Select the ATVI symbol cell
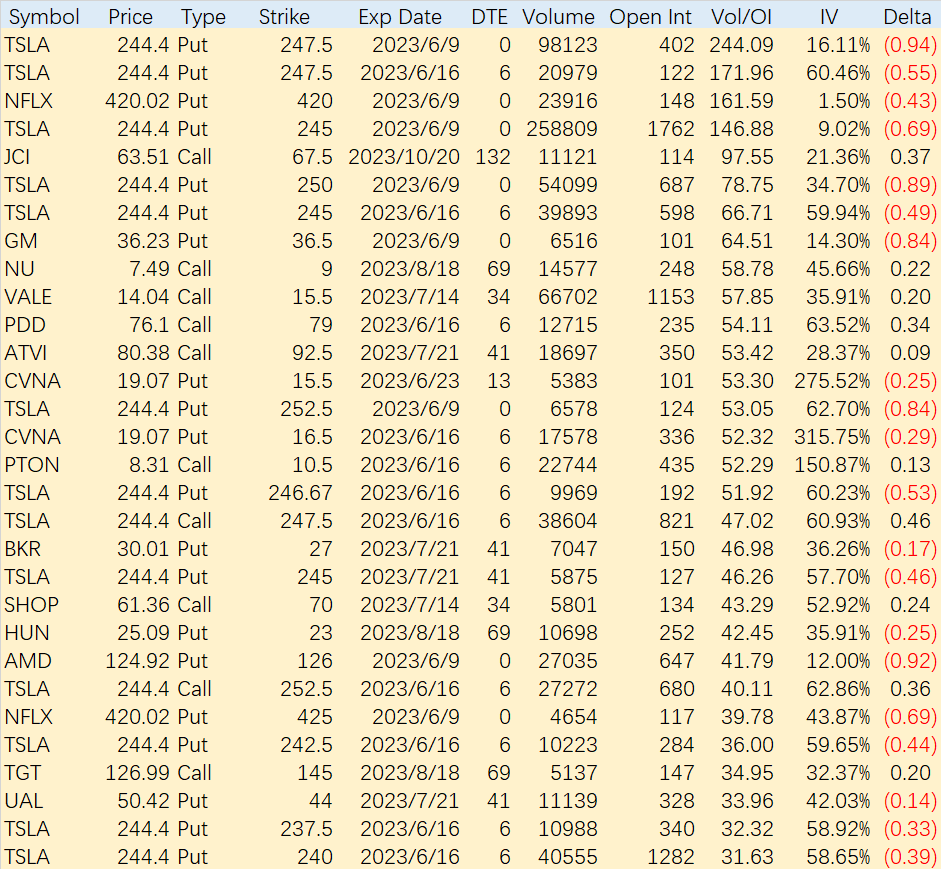Screen dimensions: 941x869 click(x=25, y=353)
